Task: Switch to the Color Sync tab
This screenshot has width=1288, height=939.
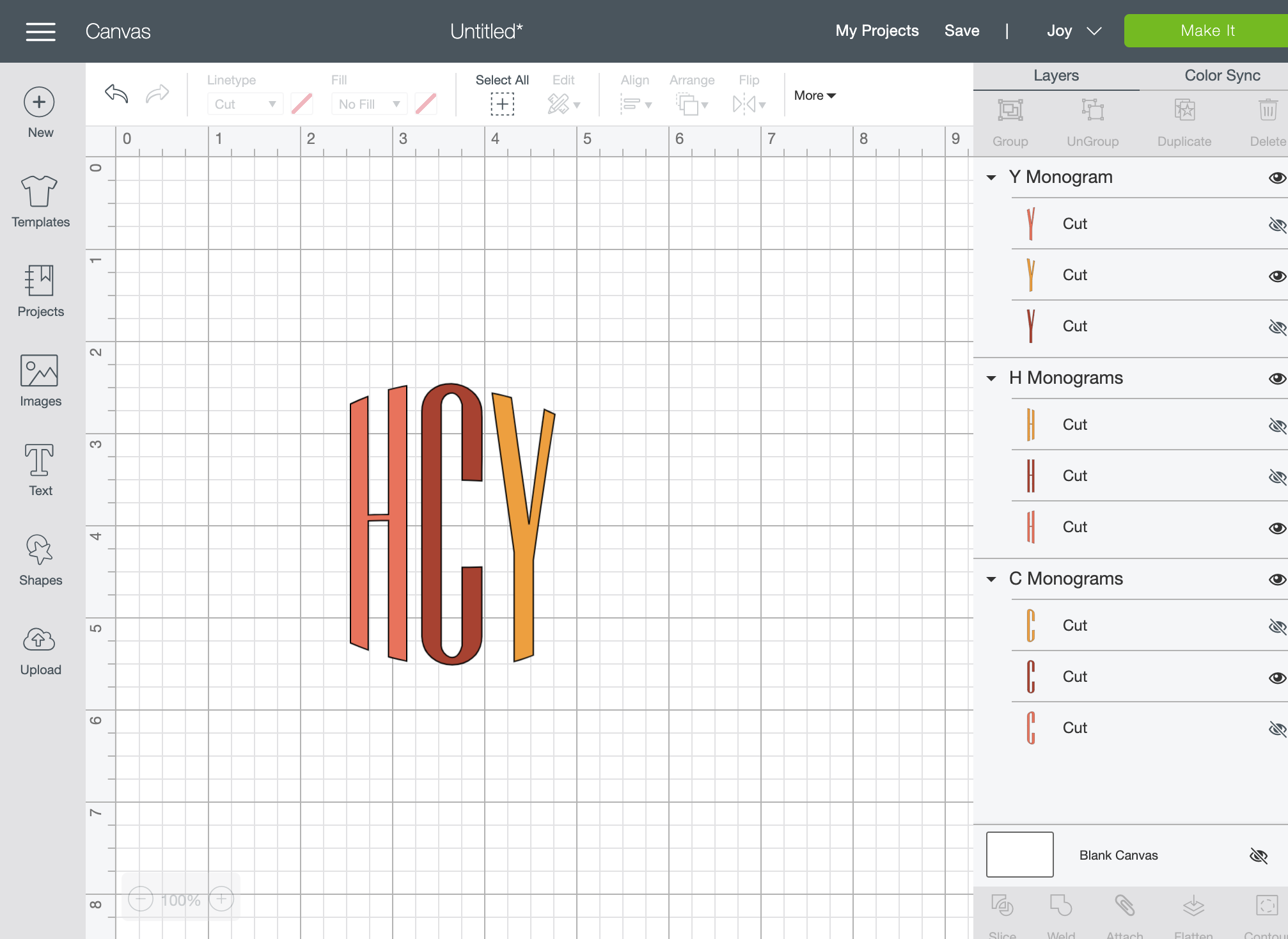Action: (x=1222, y=75)
